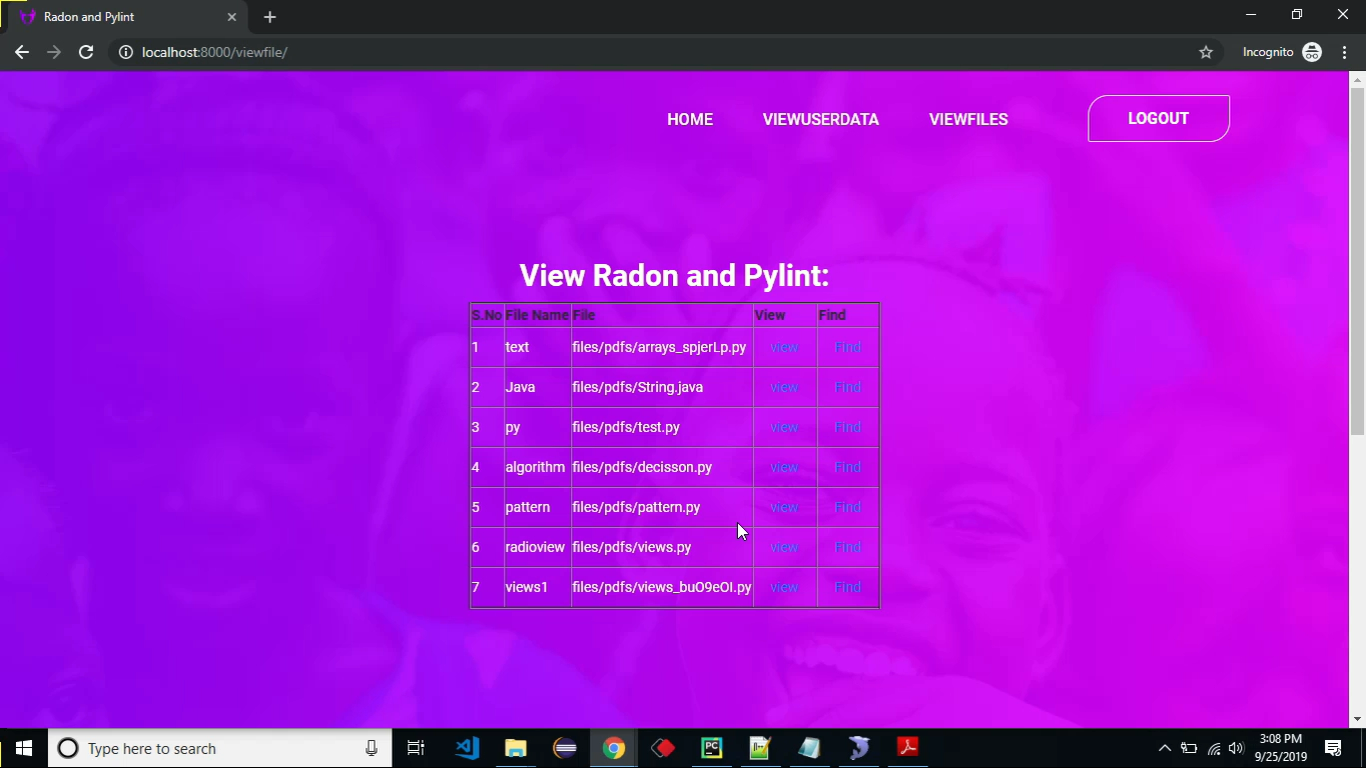Image resolution: width=1366 pixels, height=768 pixels.
Task: Select file path files/pdfs/arrays_spjerLp.py
Action: (659, 347)
